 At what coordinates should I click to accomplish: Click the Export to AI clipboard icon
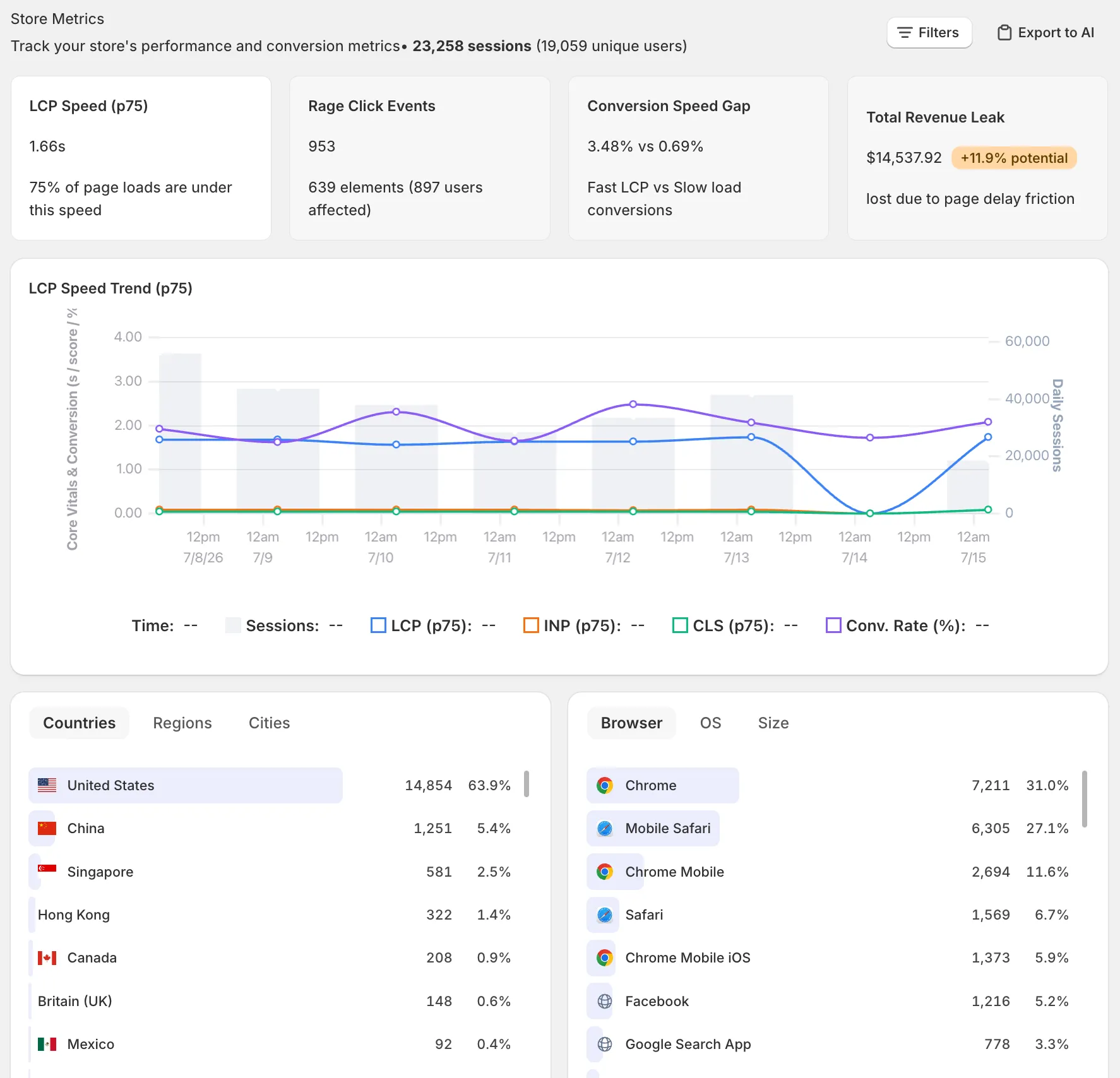[1004, 33]
